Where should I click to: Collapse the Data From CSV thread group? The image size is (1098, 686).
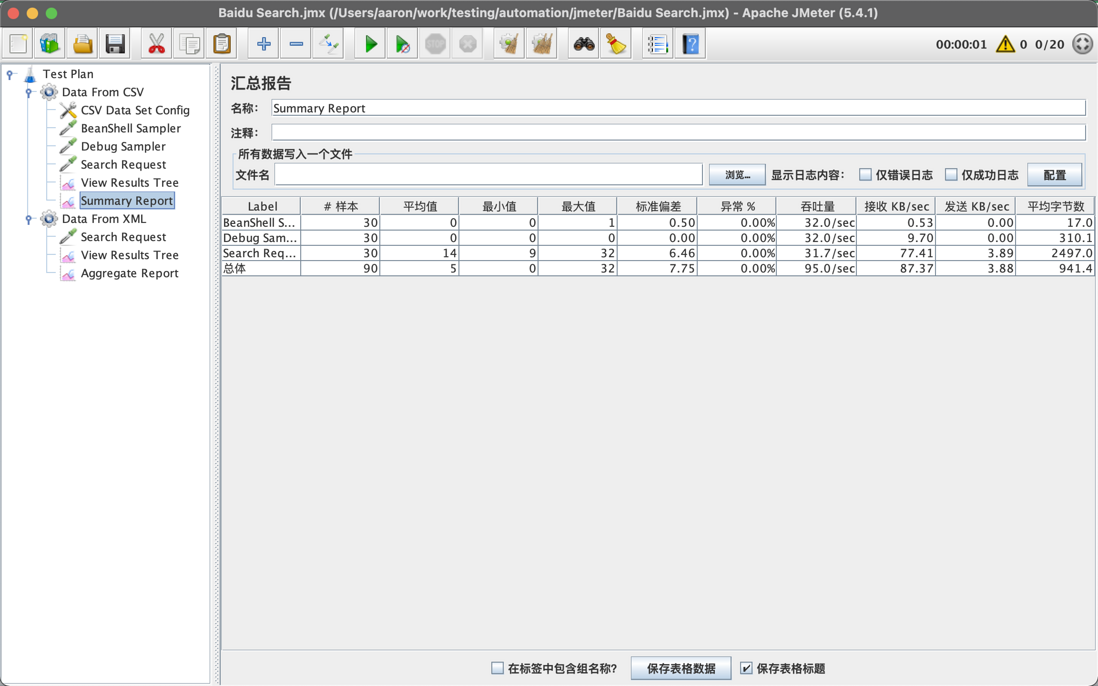pyautogui.click(x=29, y=92)
